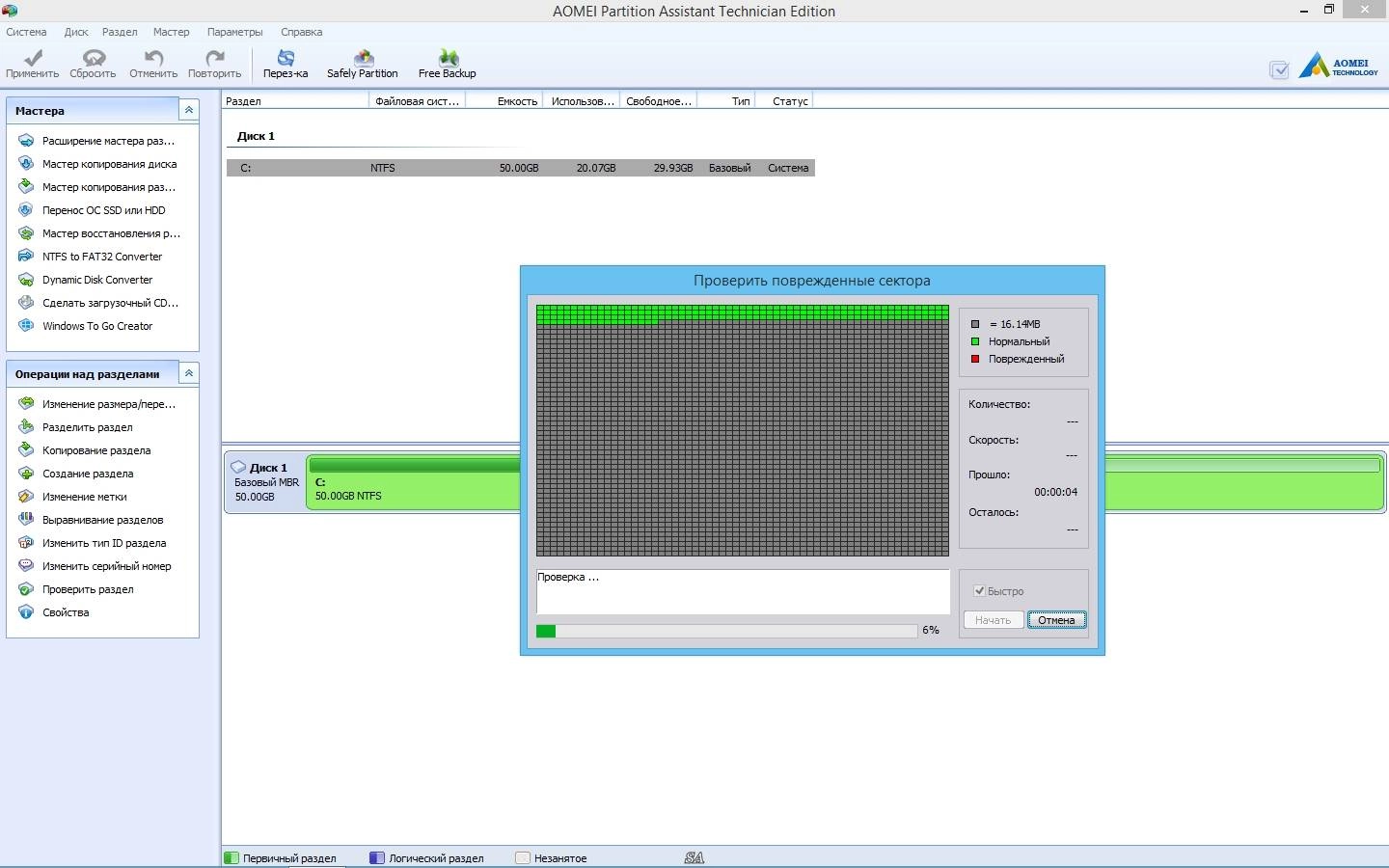Click icon for NTFS to FAT32 Converter
Viewport: 1389px width, 868px height.
coord(26,257)
